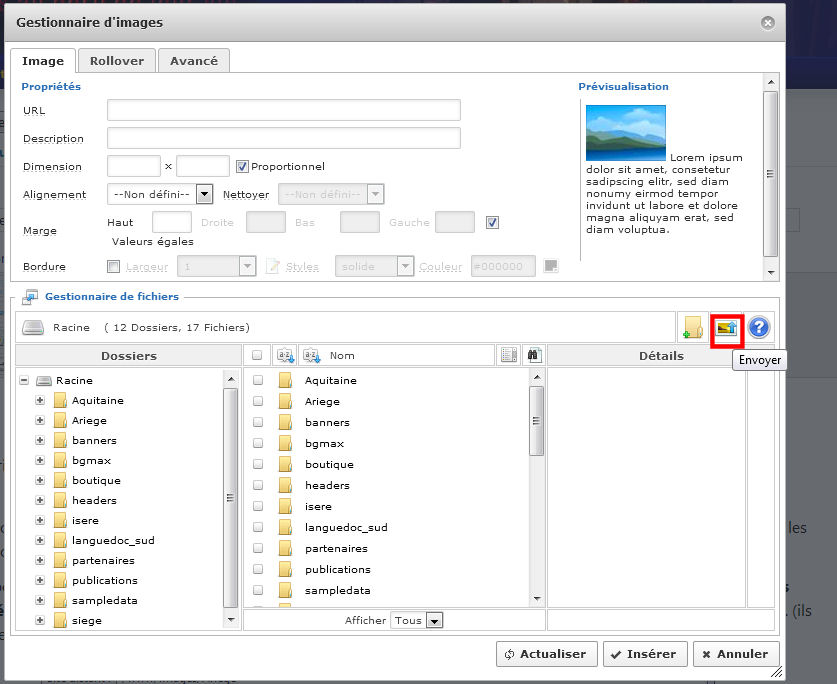Open the Largeur border width dropdown
Screen dimensions: 837x684
point(217,266)
